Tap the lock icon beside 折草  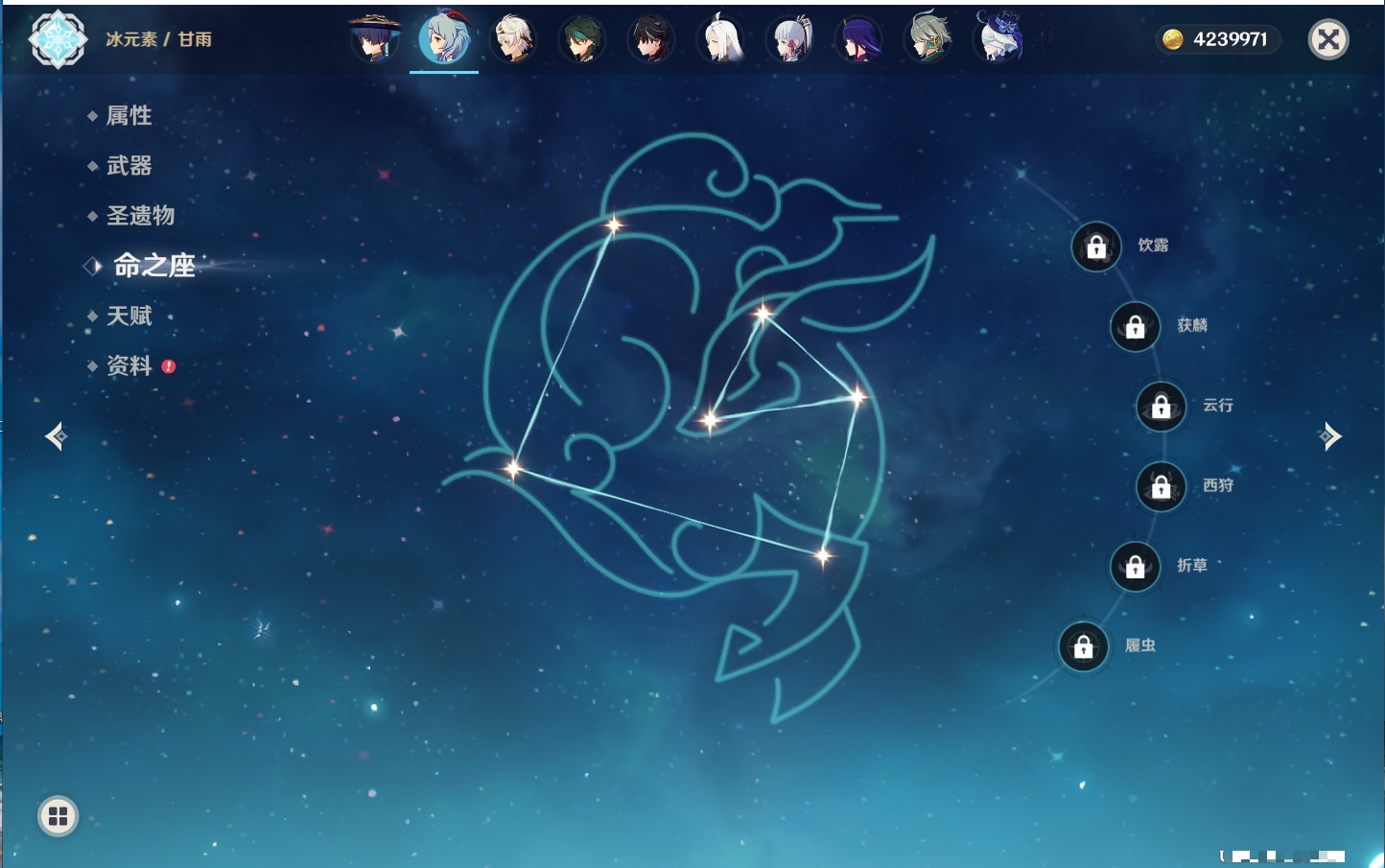tap(1136, 567)
